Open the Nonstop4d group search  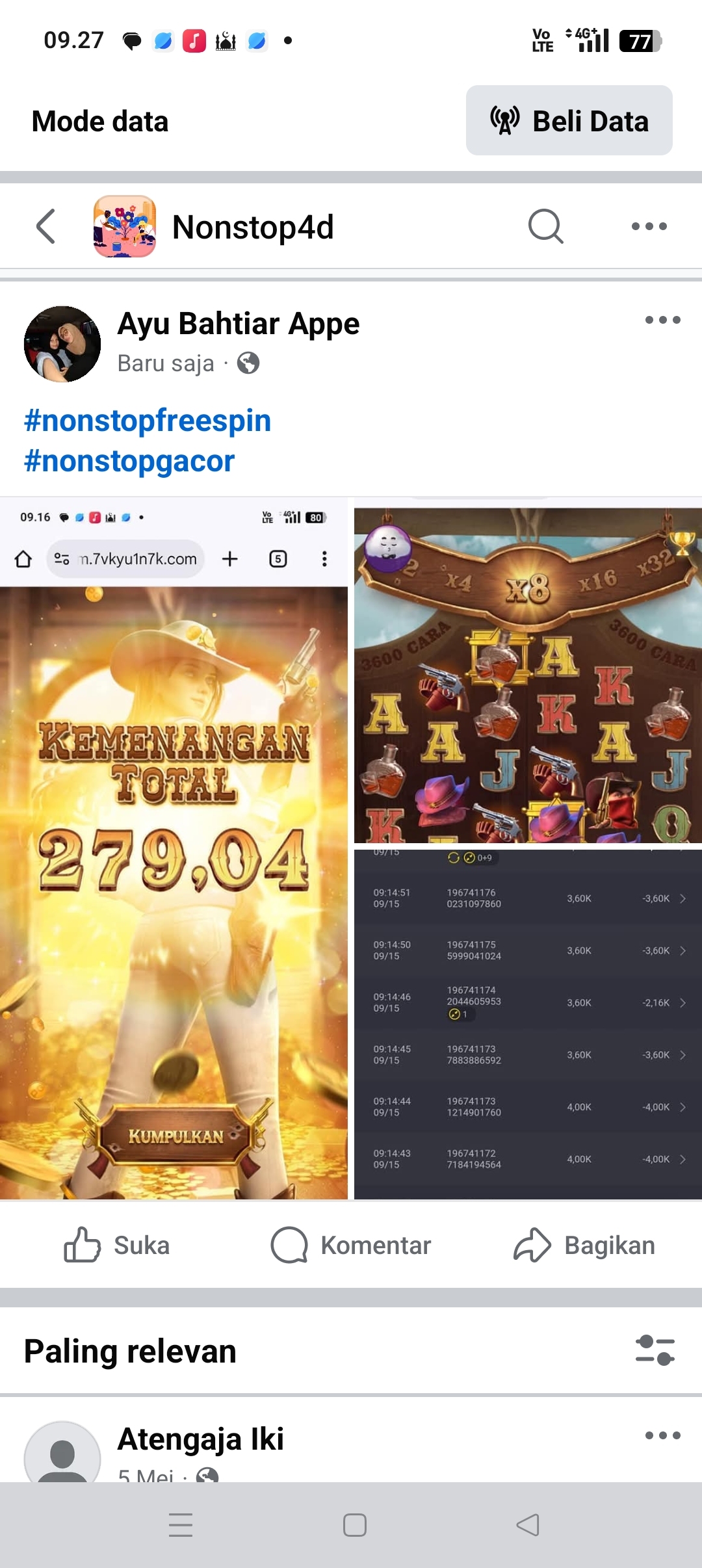pyautogui.click(x=545, y=226)
